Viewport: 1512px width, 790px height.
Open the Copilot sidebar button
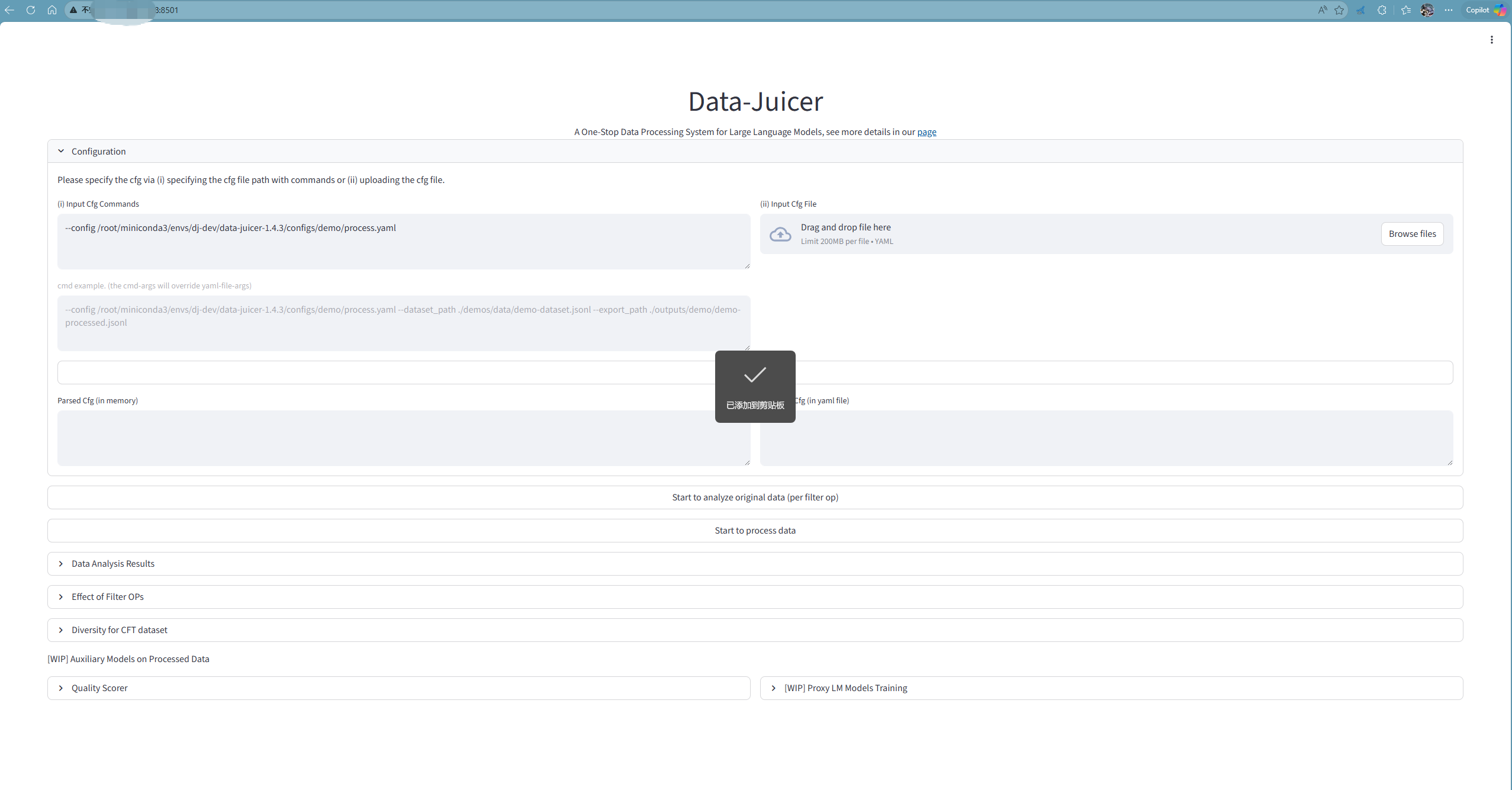pyautogui.click(x=1484, y=10)
